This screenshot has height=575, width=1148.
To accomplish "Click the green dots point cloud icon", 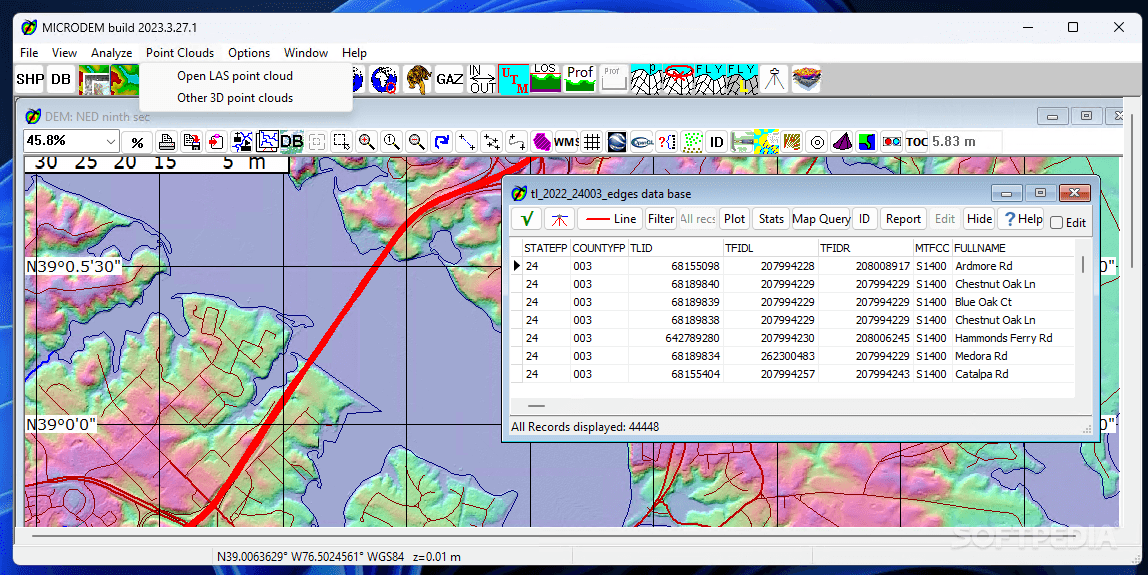I will 692,141.
